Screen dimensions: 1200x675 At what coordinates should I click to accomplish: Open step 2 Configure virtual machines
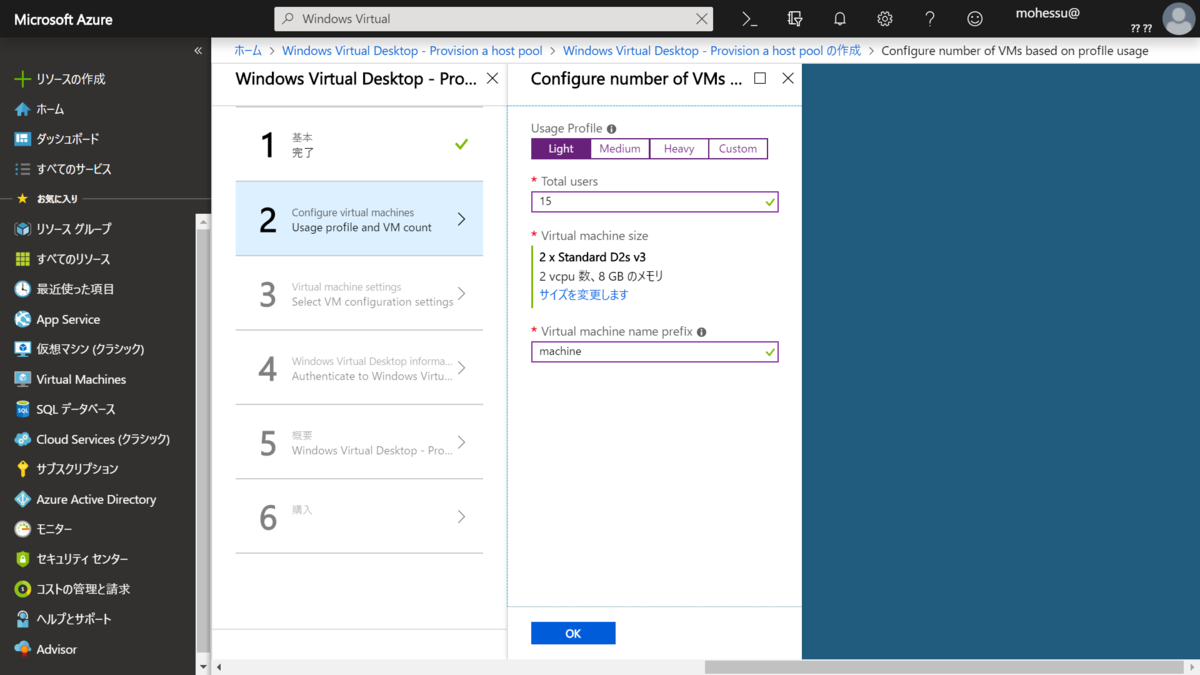(x=359, y=219)
